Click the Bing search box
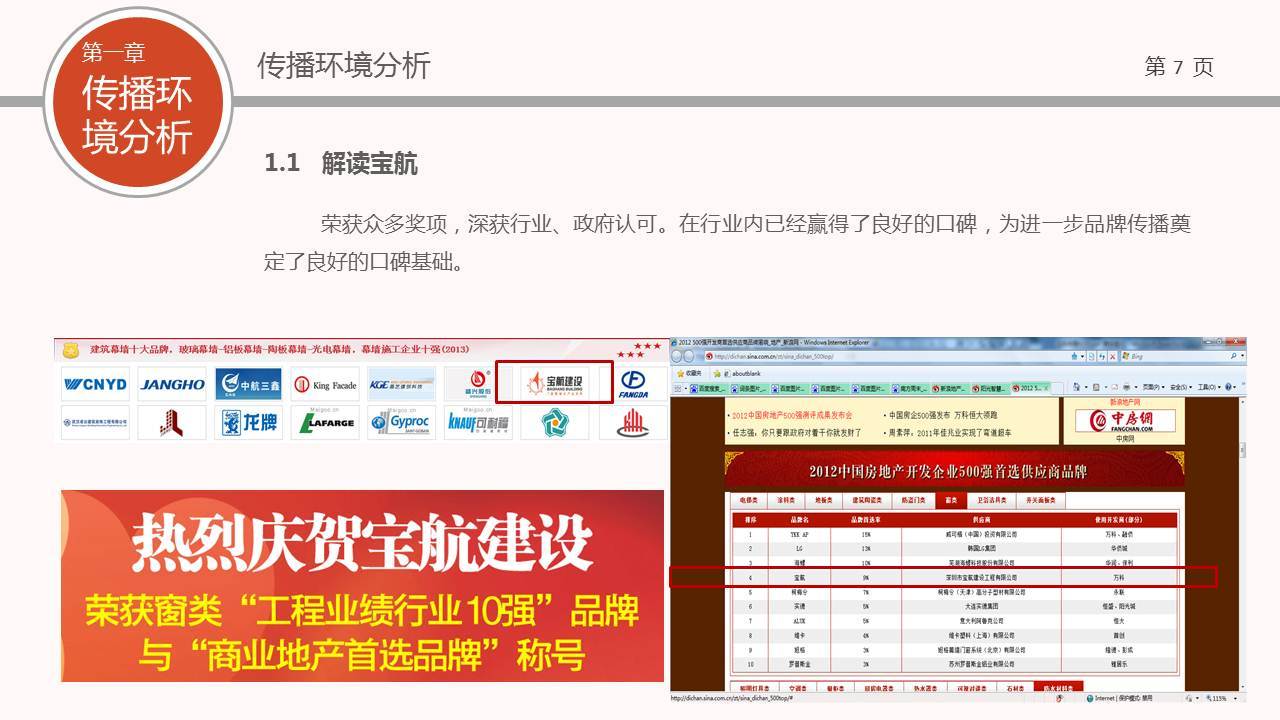Screen dimensions: 1280x720 (x=1180, y=356)
